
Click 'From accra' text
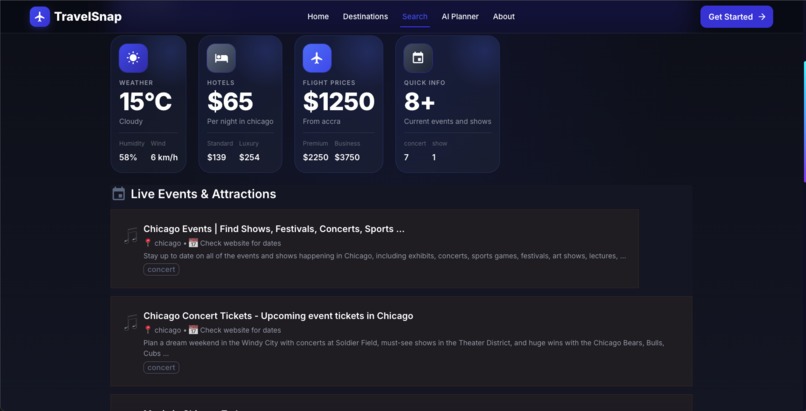click(x=321, y=122)
